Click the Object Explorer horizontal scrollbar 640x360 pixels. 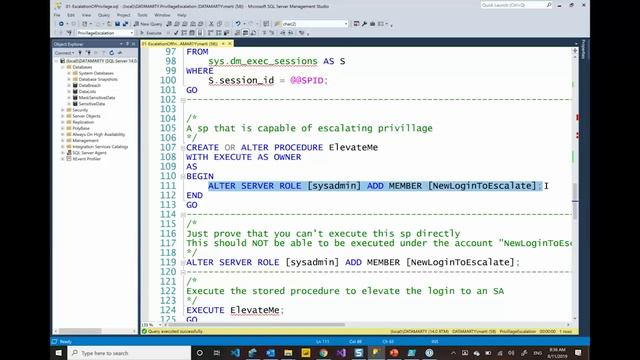pyautogui.click(x=80, y=331)
